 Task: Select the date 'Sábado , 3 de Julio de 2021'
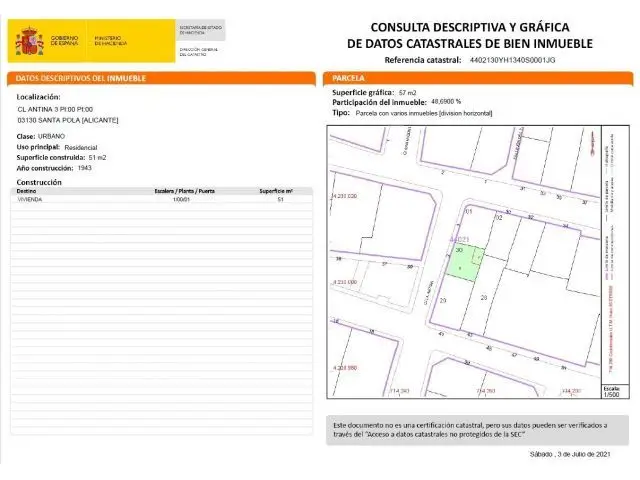(570, 454)
